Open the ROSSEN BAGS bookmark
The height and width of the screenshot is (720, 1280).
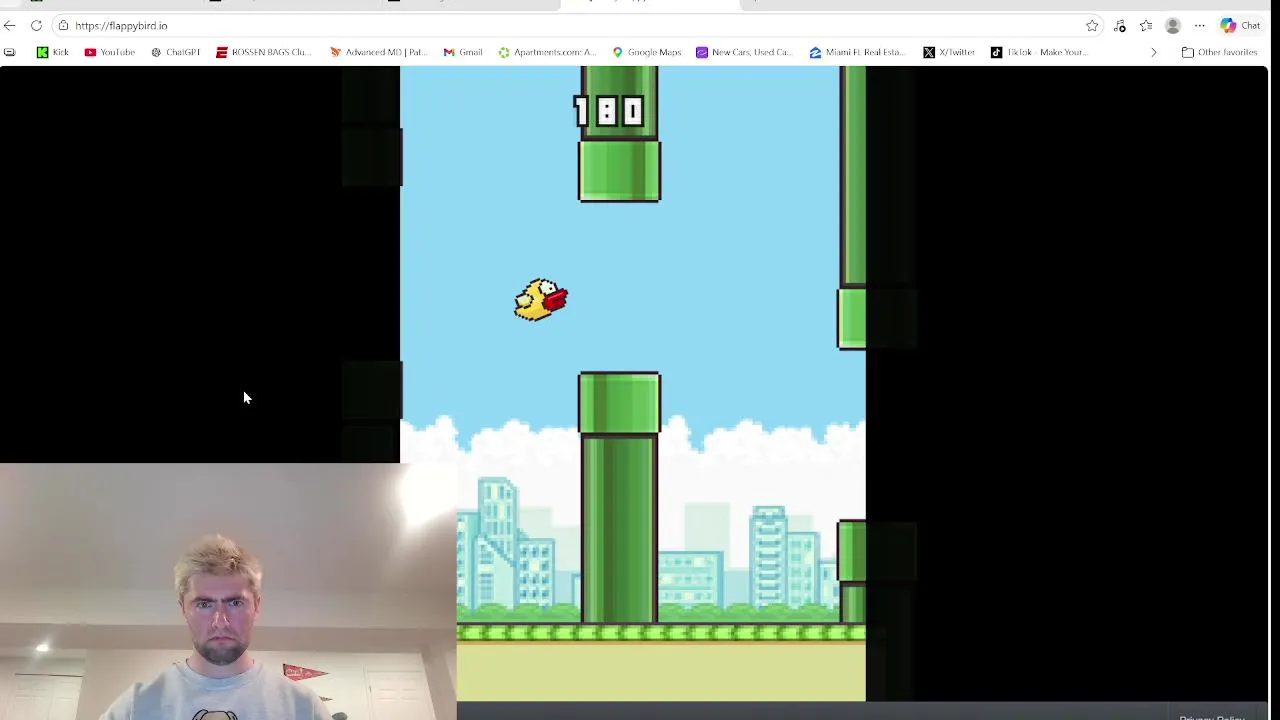pyautogui.click(x=264, y=52)
